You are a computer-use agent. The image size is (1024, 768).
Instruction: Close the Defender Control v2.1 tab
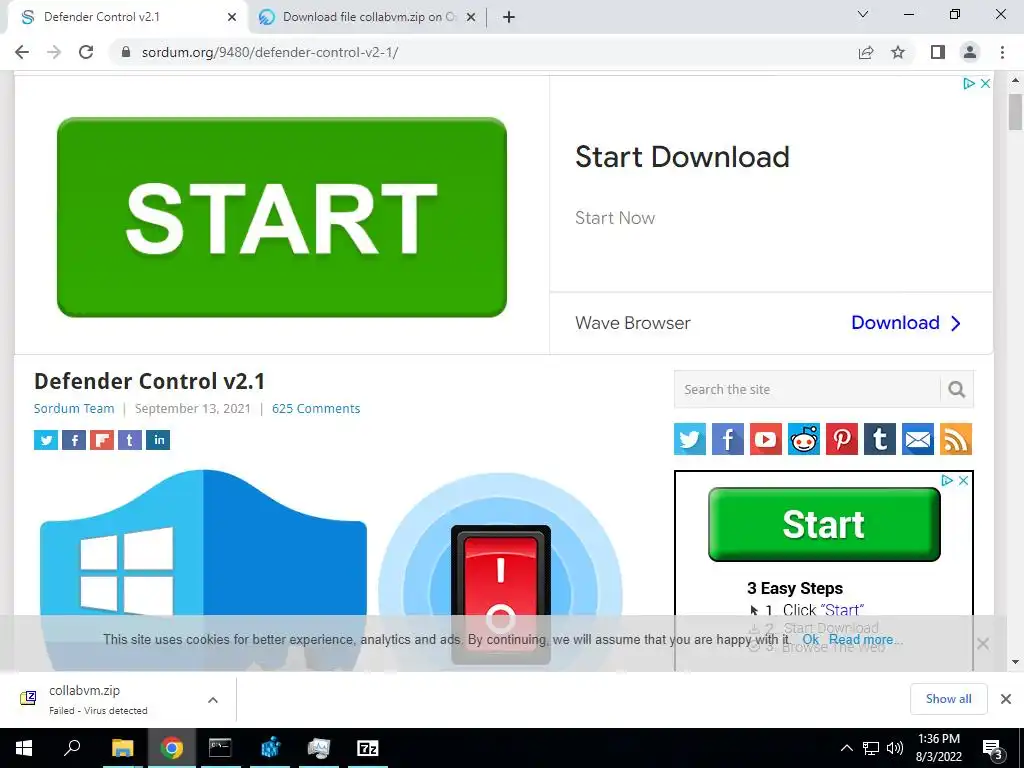point(232,17)
